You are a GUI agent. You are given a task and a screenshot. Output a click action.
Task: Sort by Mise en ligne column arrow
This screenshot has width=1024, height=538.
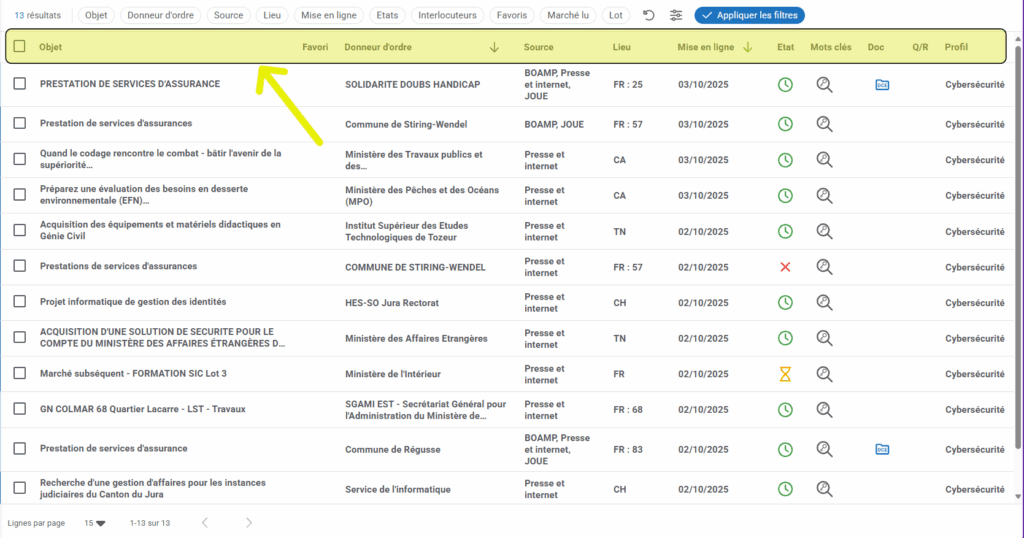click(x=747, y=47)
